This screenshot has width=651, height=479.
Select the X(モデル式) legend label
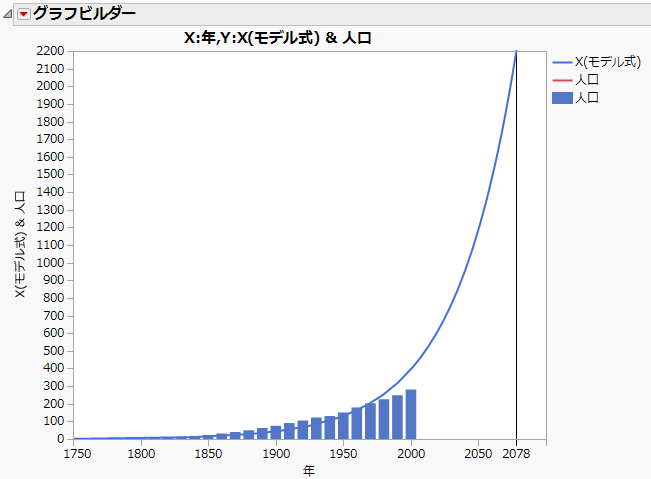click(608, 62)
